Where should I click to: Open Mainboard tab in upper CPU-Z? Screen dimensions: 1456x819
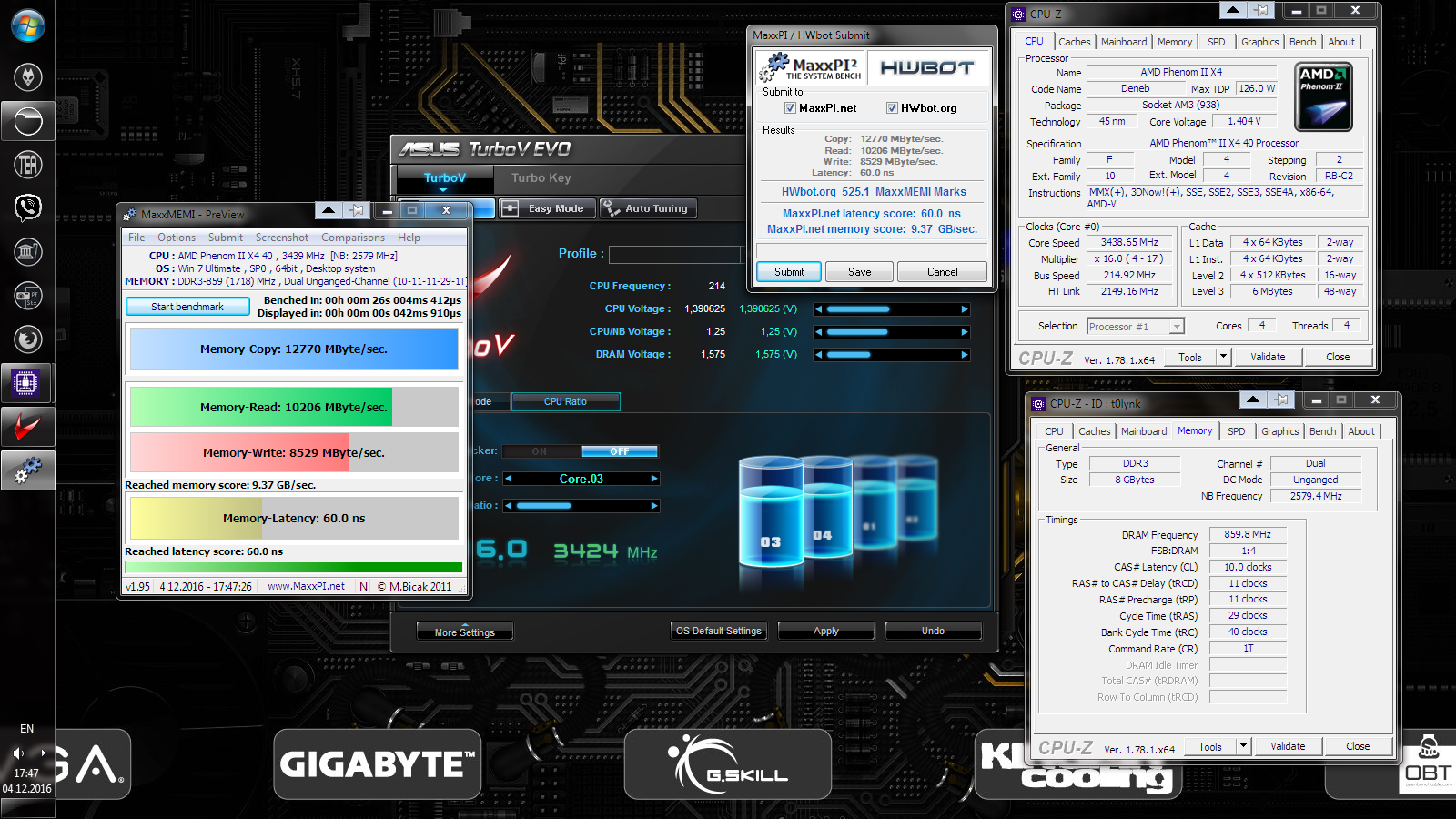coord(1124,42)
